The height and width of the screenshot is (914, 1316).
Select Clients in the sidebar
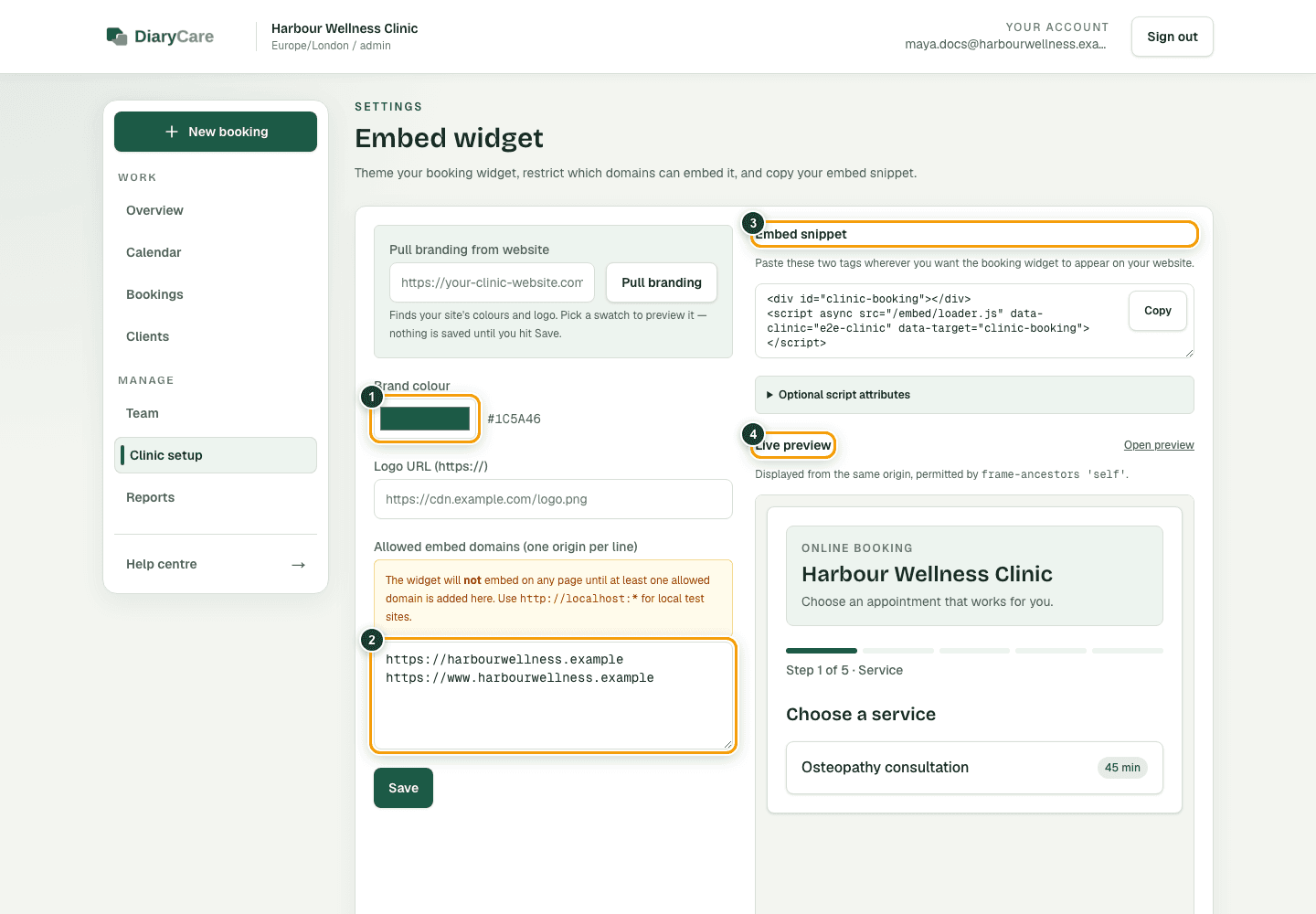(x=216, y=336)
